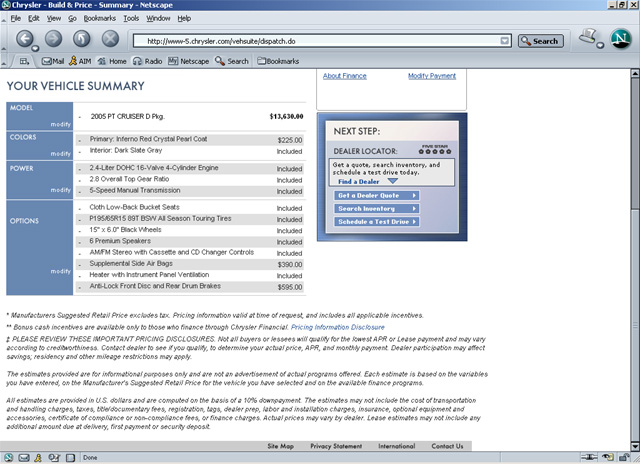Click the Print icon in the toolbar
This screenshot has height=464, width=640.
point(591,39)
